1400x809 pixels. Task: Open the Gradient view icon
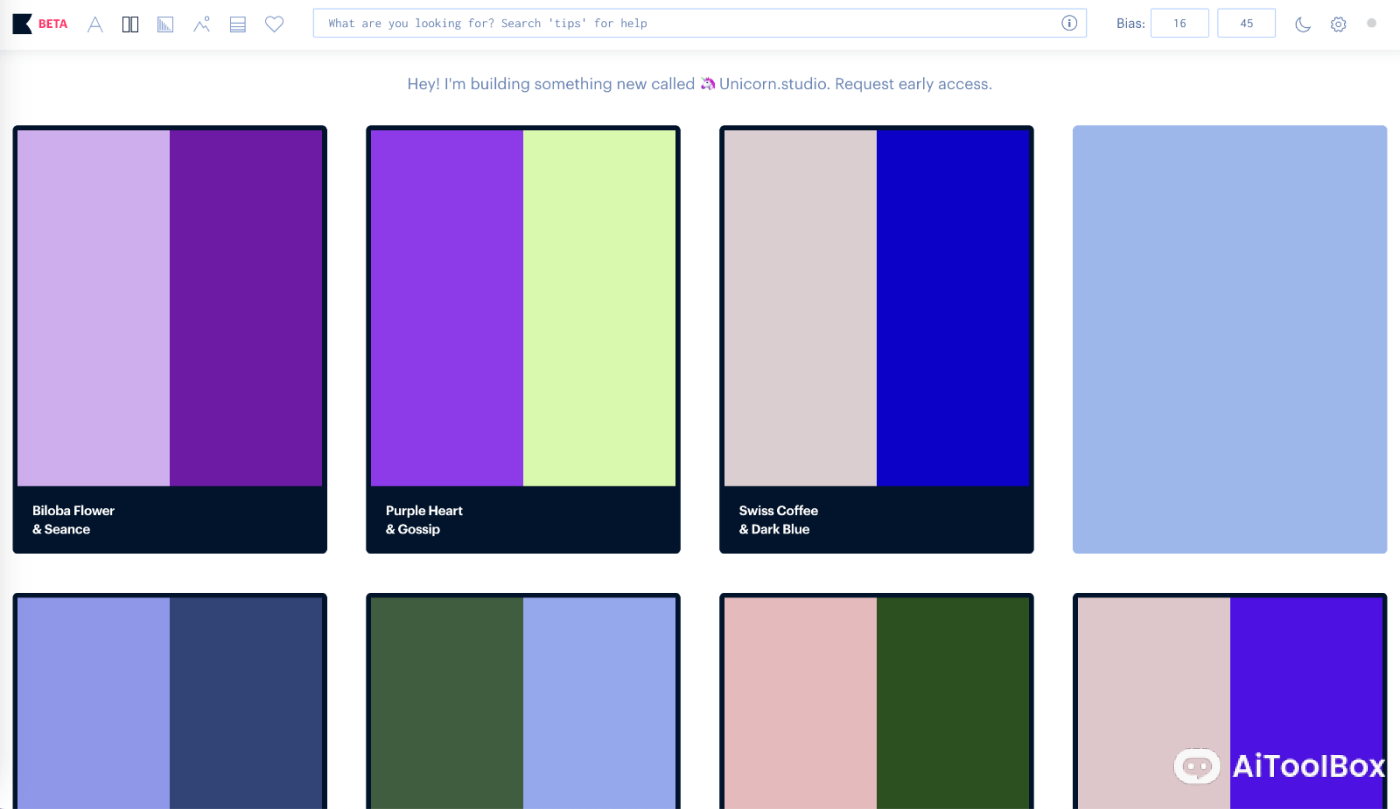point(165,24)
